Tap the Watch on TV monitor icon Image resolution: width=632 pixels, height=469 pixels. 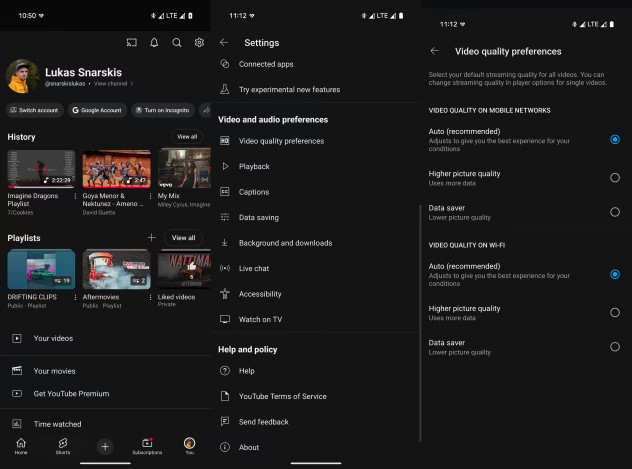(225, 319)
